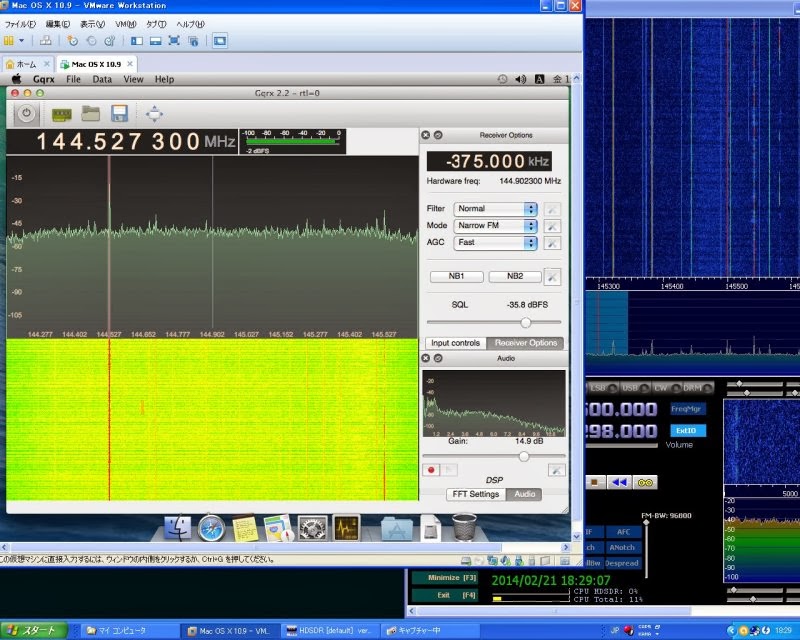The width and height of the screenshot is (800, 640).
Task: Click the audio record red dot button
Action: [x=432, y=469]
